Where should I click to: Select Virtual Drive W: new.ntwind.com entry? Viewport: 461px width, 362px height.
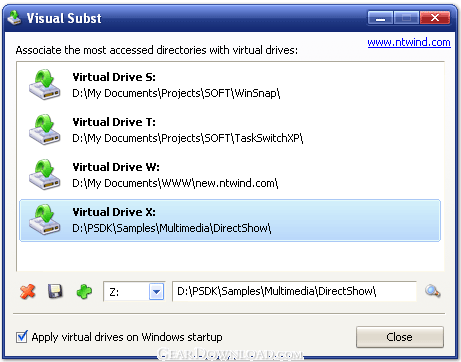pos(230,175)
